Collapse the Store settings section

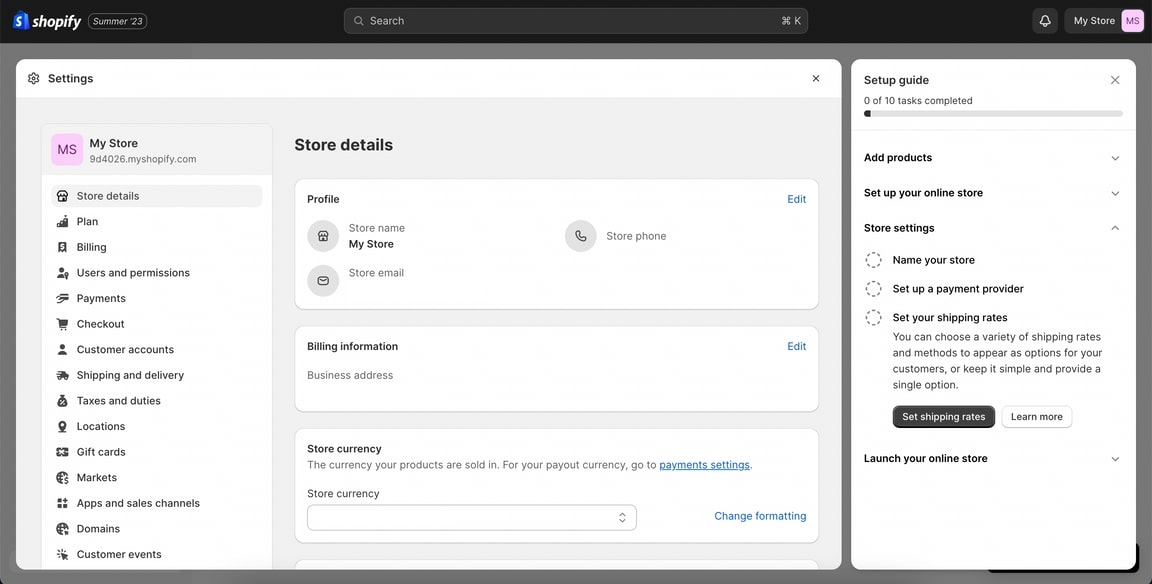click(1115, 228)
